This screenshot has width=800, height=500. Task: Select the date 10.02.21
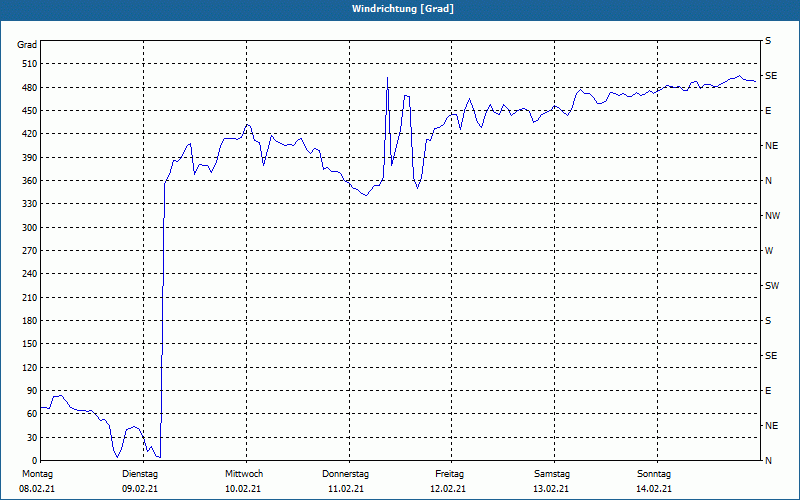(243, 489)
